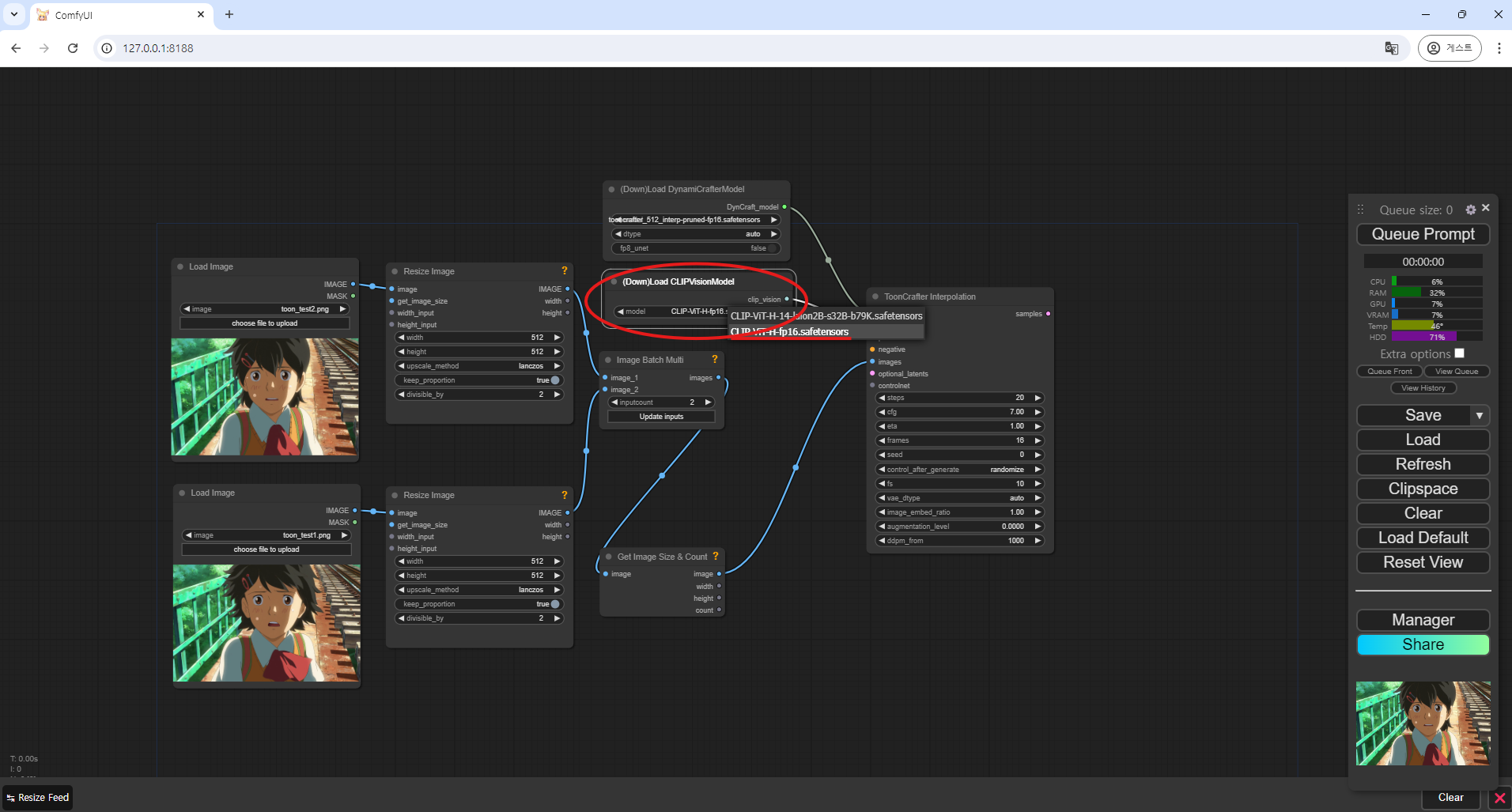Click the browser address bar URL

pos(158,48)
